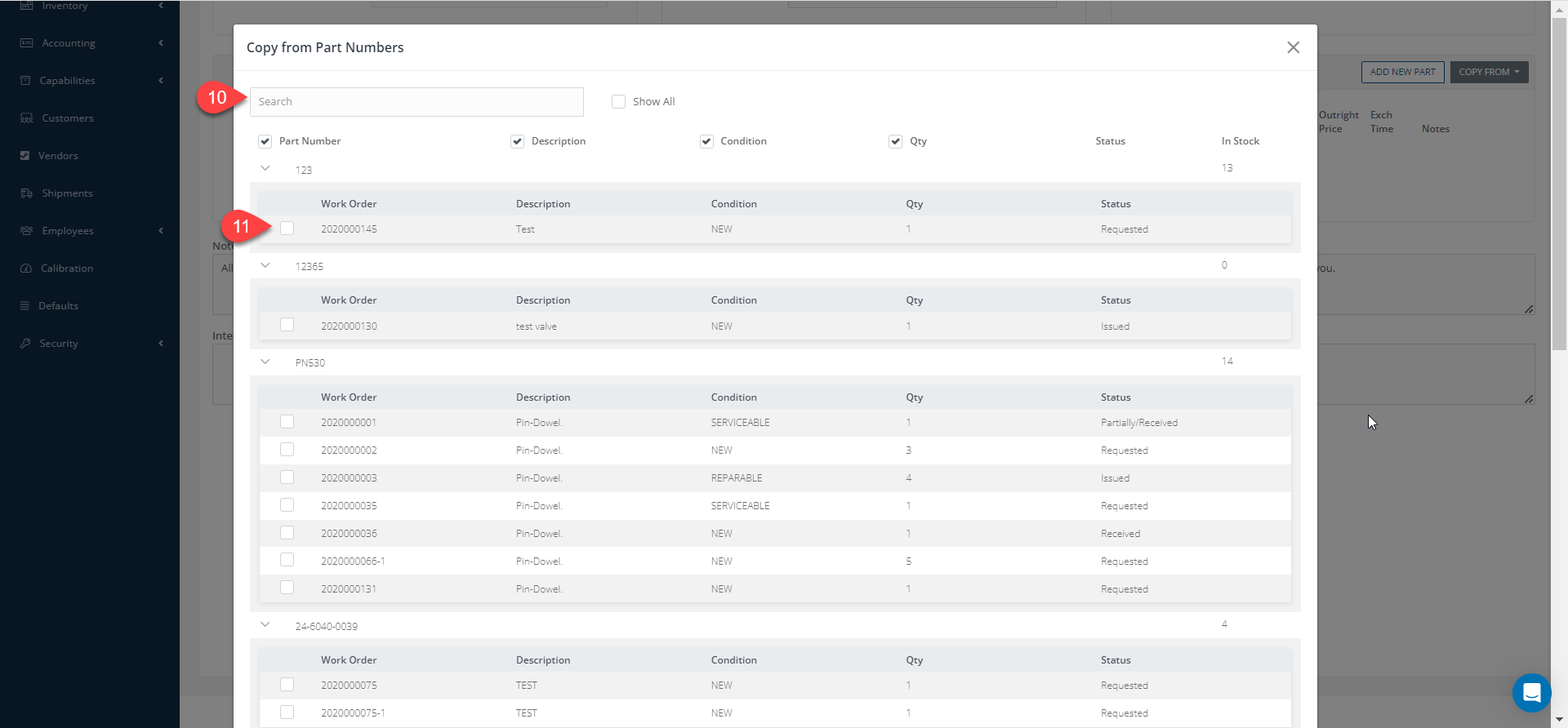Image resolution: width=1568 pixels, height=728 pixels.
Task: Open Inventory in the sidebar
Action: point(65,6)
